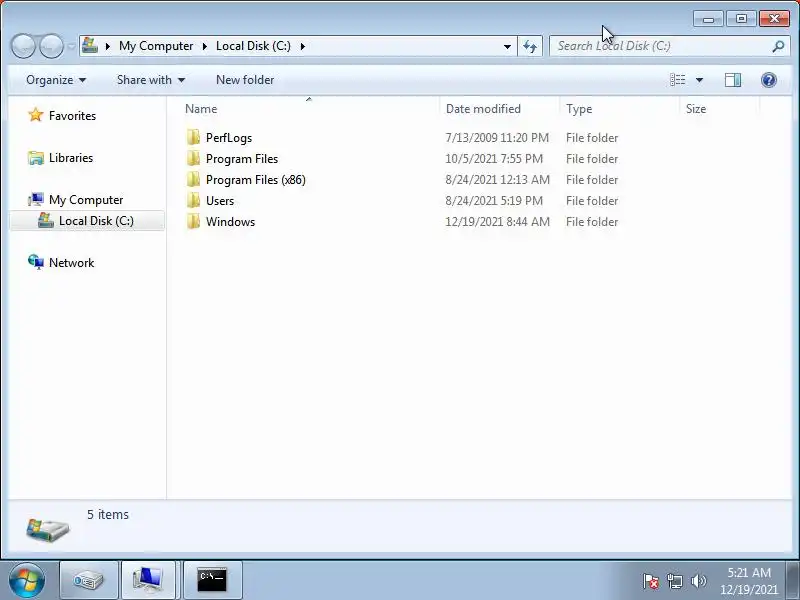This screenshot has height=600, width=800.
Task: Click the Program Files (x86) folder name
Action: pyautogui.click(x=256, y=180)
